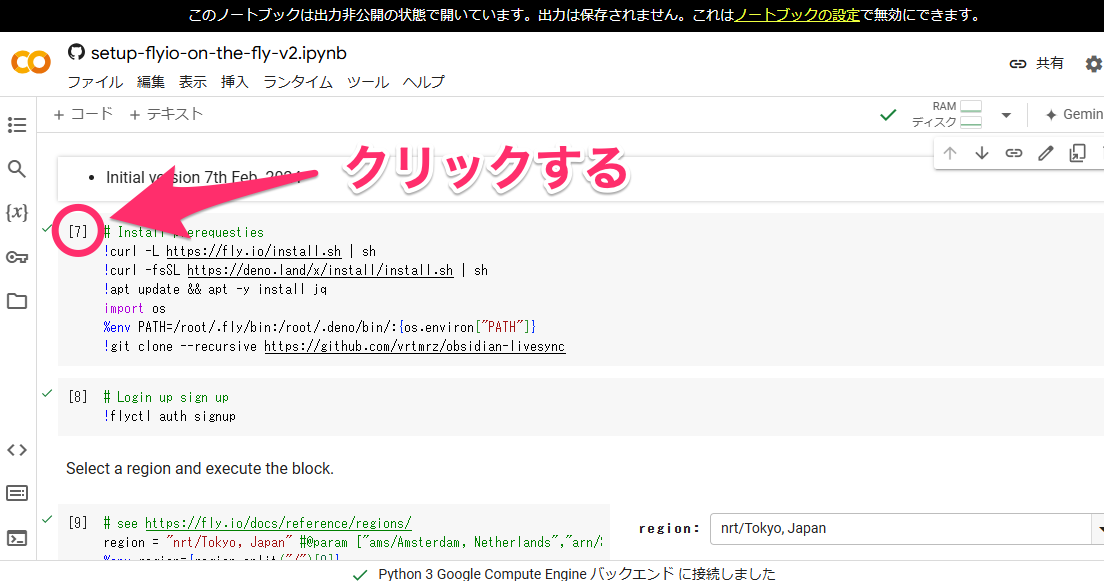The image size is (1104, 581).
Task: Open the Files browser in the sidebar
Action: click(16, 301)
